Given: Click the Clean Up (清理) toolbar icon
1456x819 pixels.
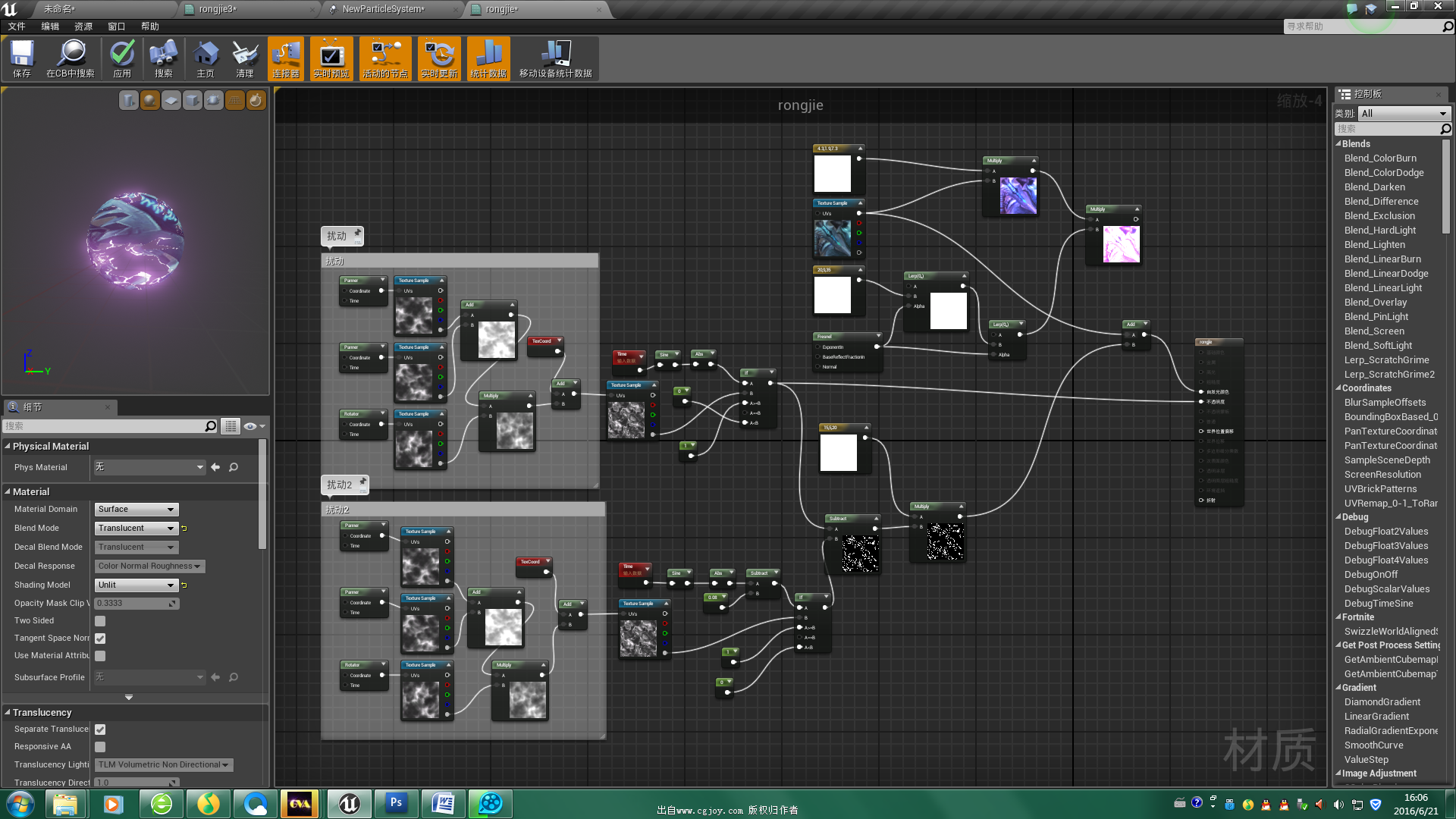Looking at the screenshot, I should coord(244,58).
